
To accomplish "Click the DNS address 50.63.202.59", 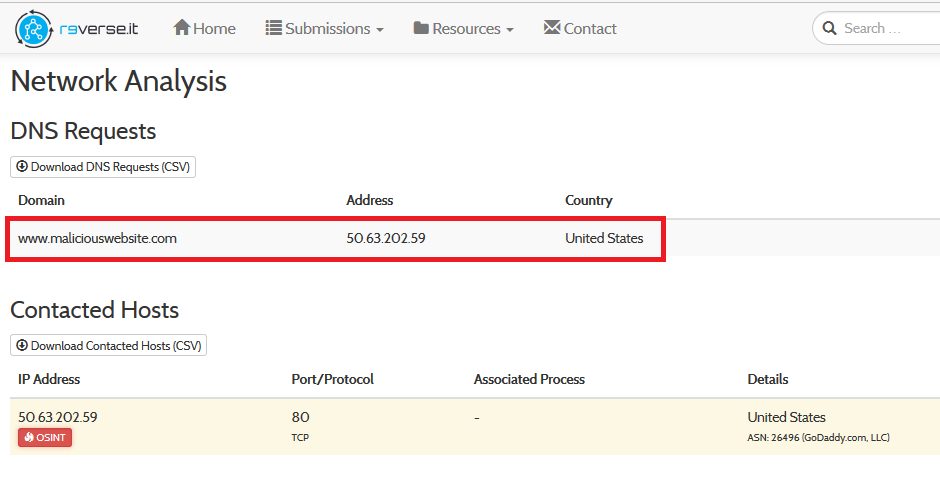I will click(386, 238).
